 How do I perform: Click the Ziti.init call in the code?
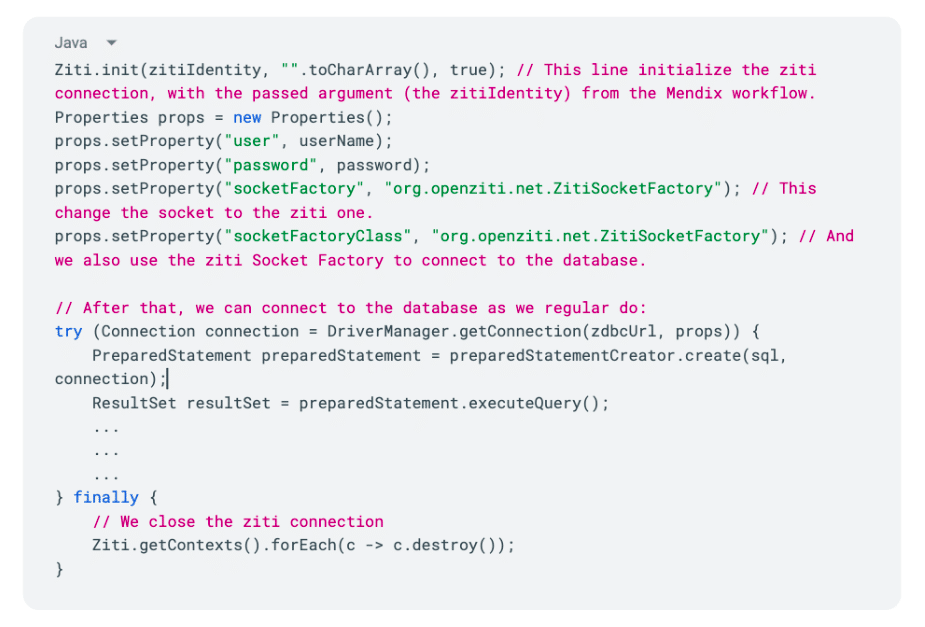pos(92,70)
